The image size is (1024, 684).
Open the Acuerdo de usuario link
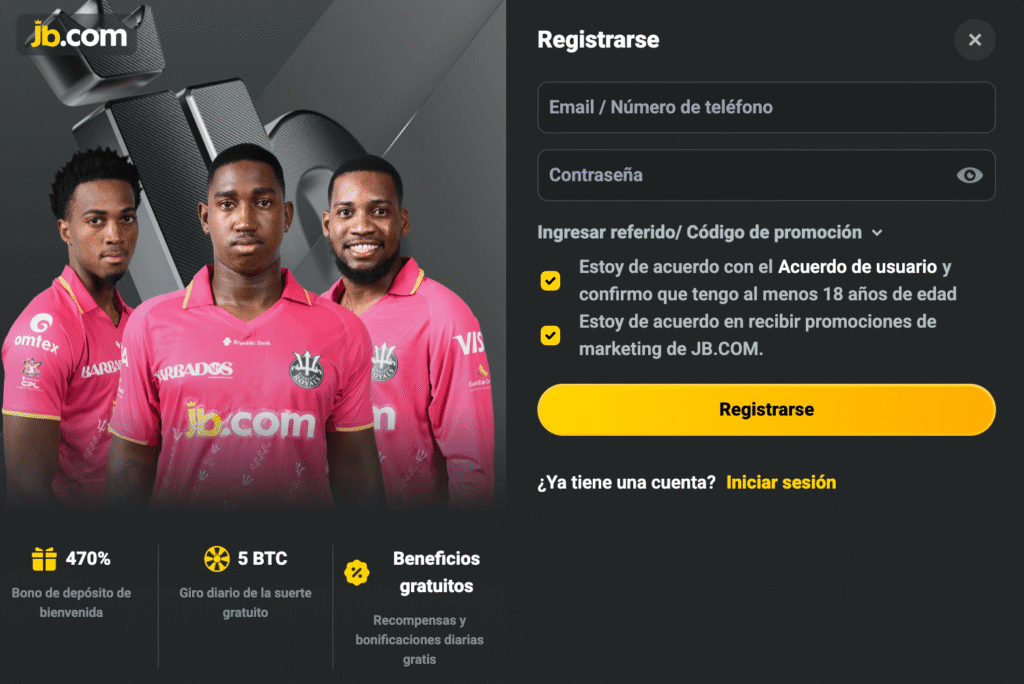[858, 267]
